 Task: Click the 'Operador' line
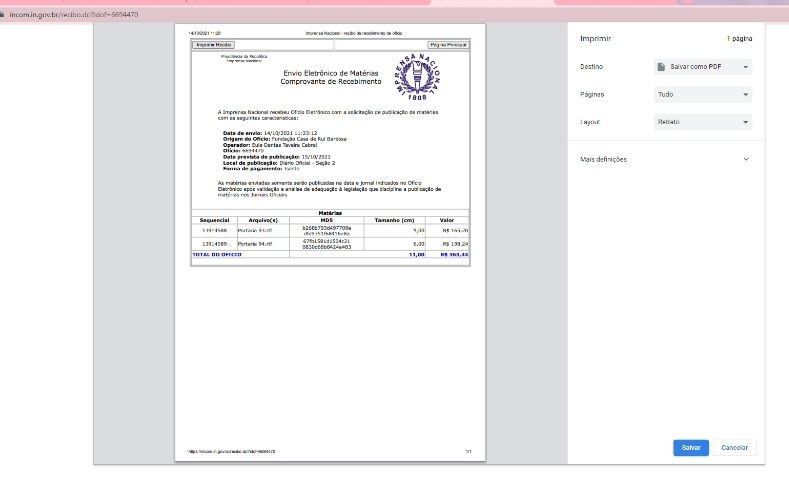click(x=270, y=145)
